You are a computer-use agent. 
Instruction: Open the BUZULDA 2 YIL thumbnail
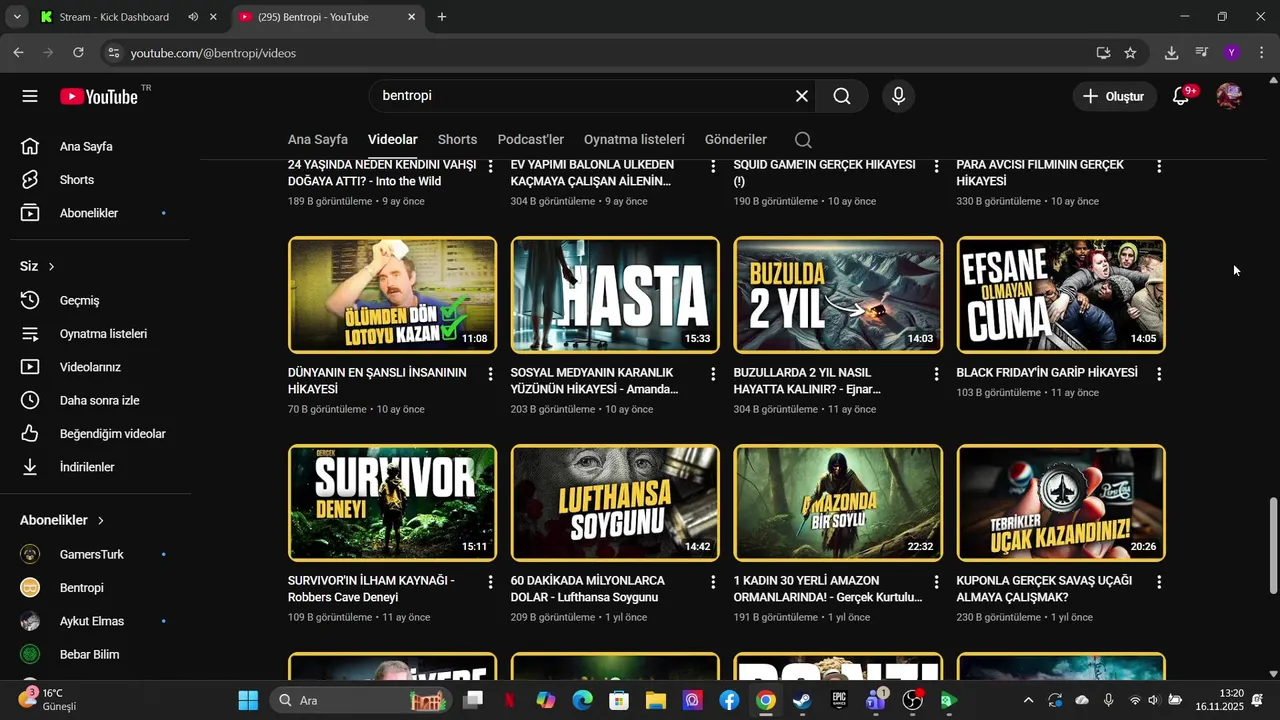[x=838, y=295]
